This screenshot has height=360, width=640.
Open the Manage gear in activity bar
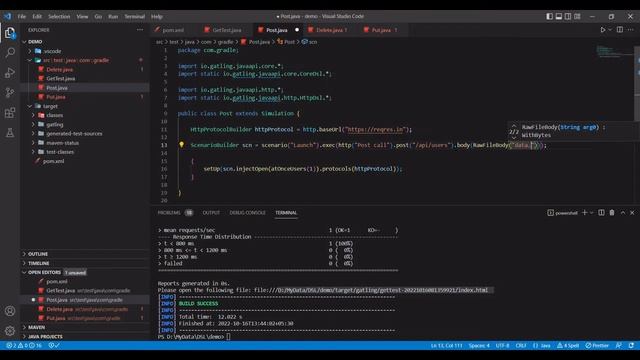pos(10,331)
